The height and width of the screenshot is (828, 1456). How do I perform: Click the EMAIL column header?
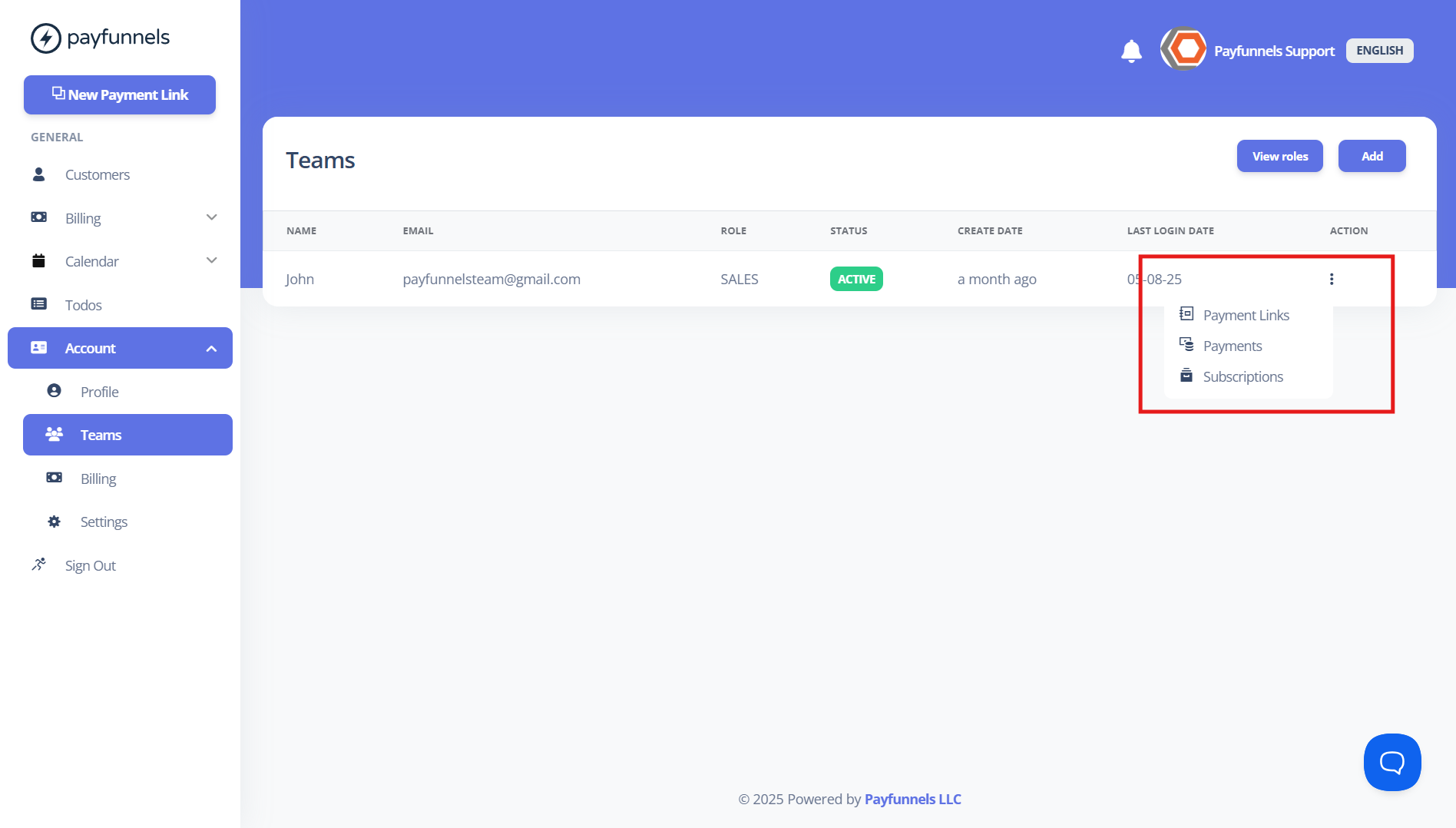tap(418, 230)
